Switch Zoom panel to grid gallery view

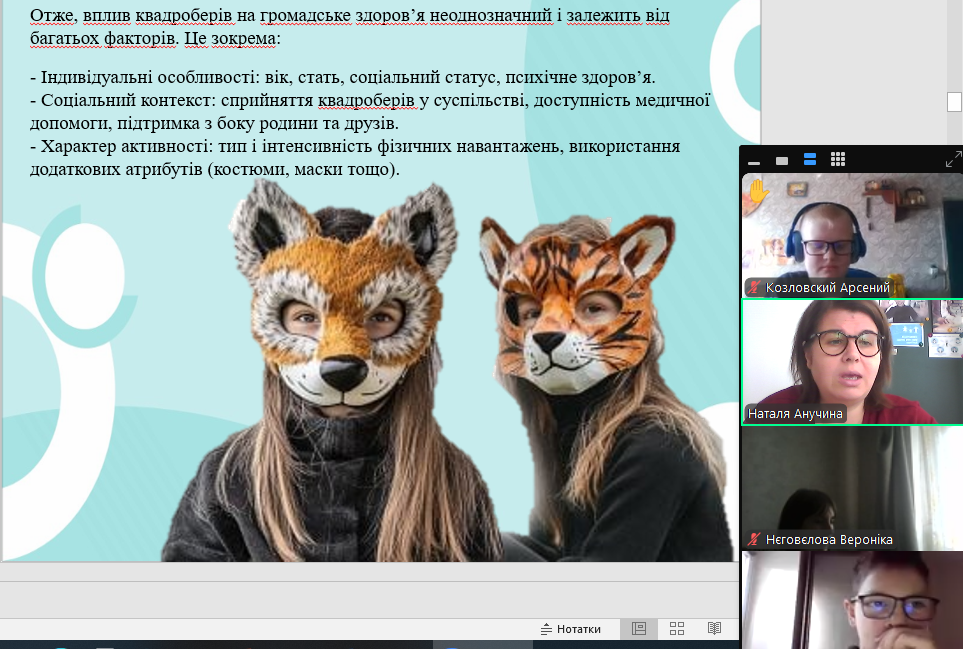tap(838, 160)
